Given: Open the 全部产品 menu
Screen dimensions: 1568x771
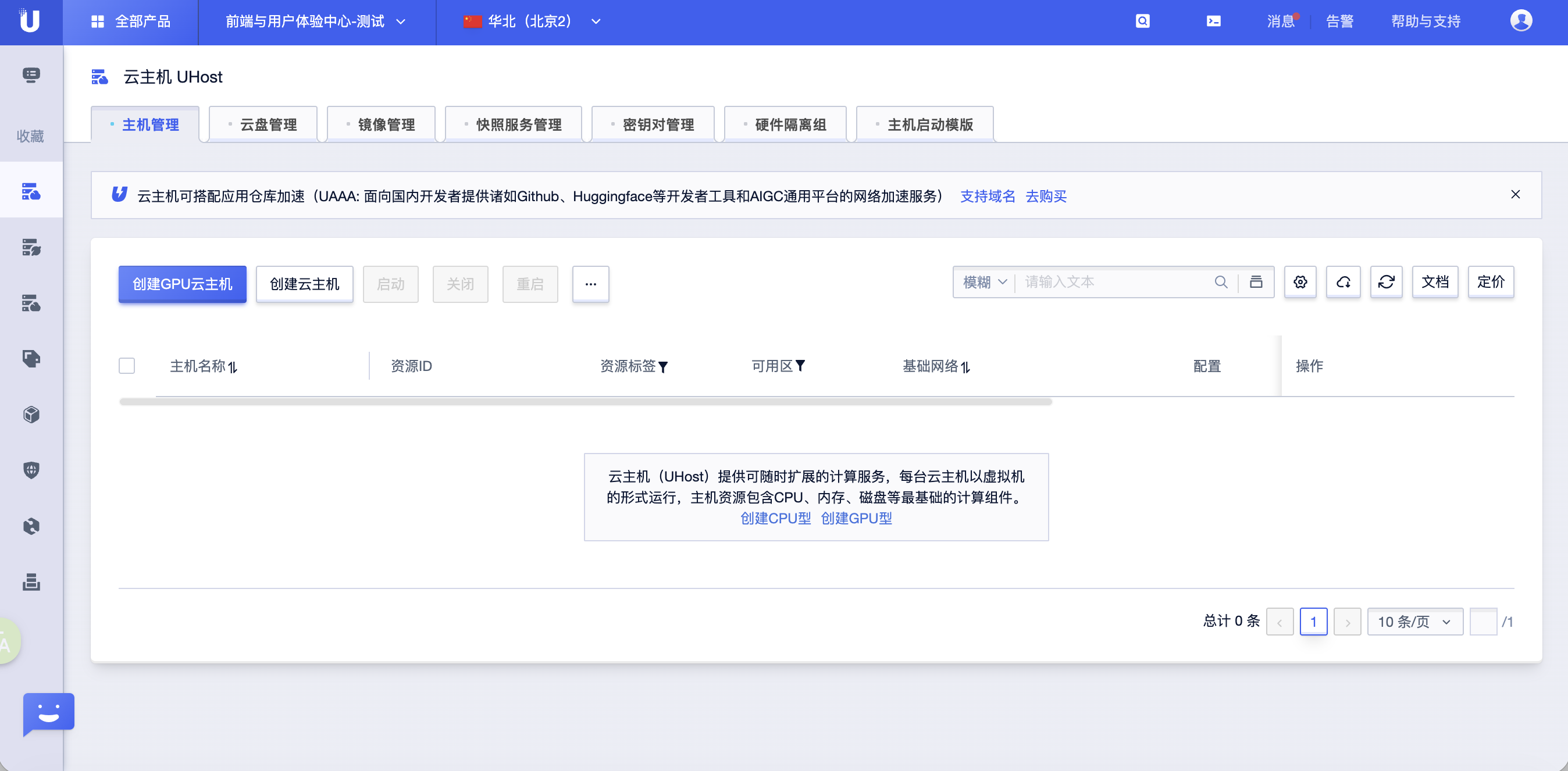Looking at the screenshot, I should [x=130, y=22].
